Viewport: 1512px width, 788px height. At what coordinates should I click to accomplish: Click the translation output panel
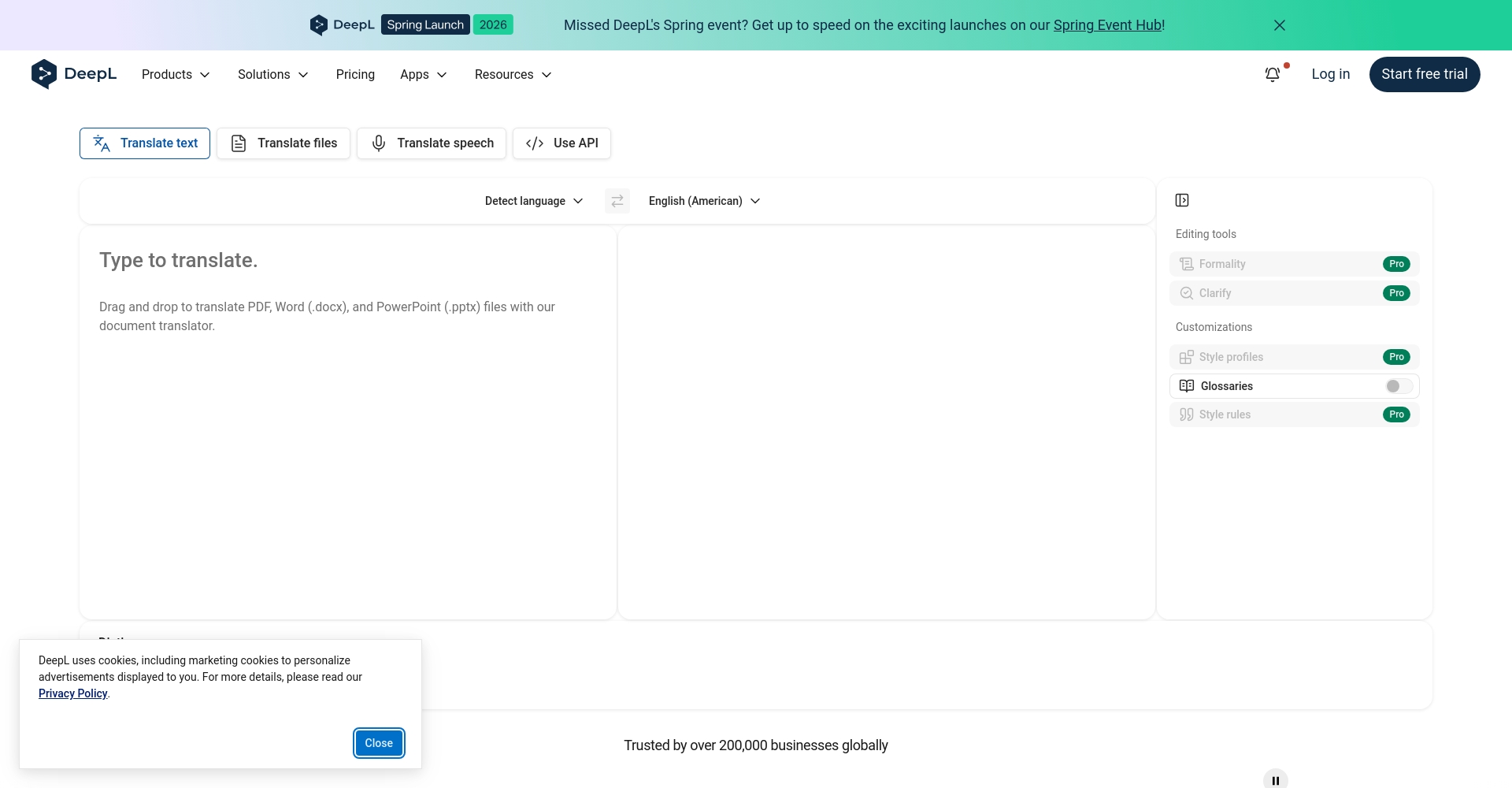click(887, 422)
